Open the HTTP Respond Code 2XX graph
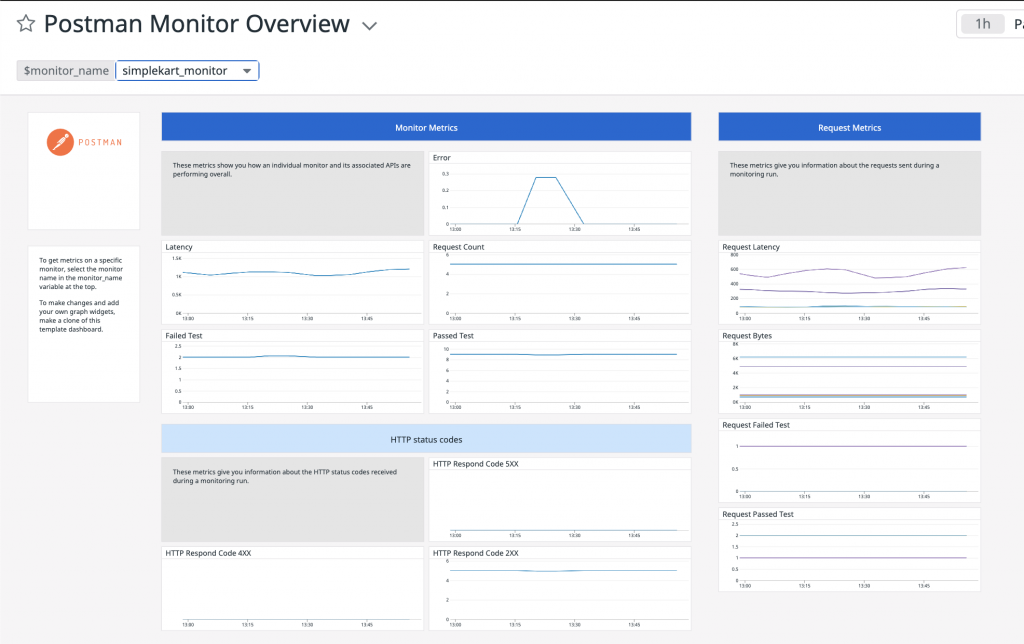The image size is (1024, 644). 560,588
